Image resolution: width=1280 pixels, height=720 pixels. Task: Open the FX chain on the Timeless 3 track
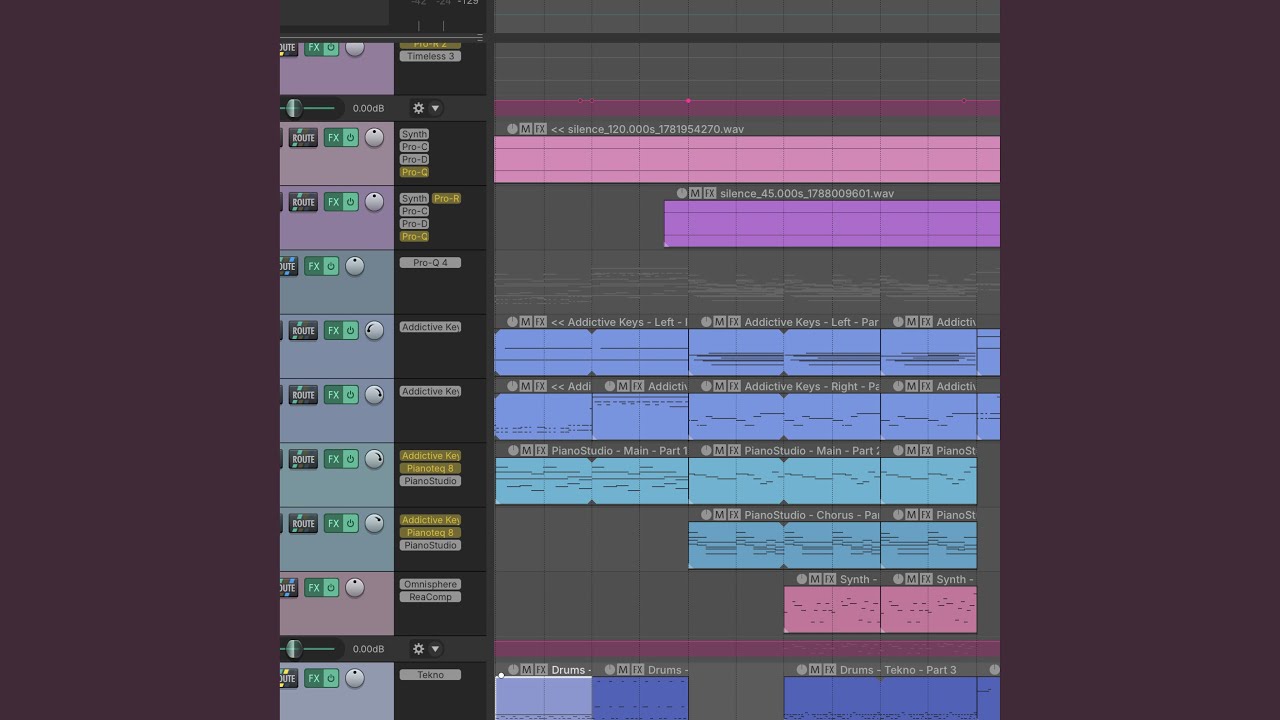(314, 48)
